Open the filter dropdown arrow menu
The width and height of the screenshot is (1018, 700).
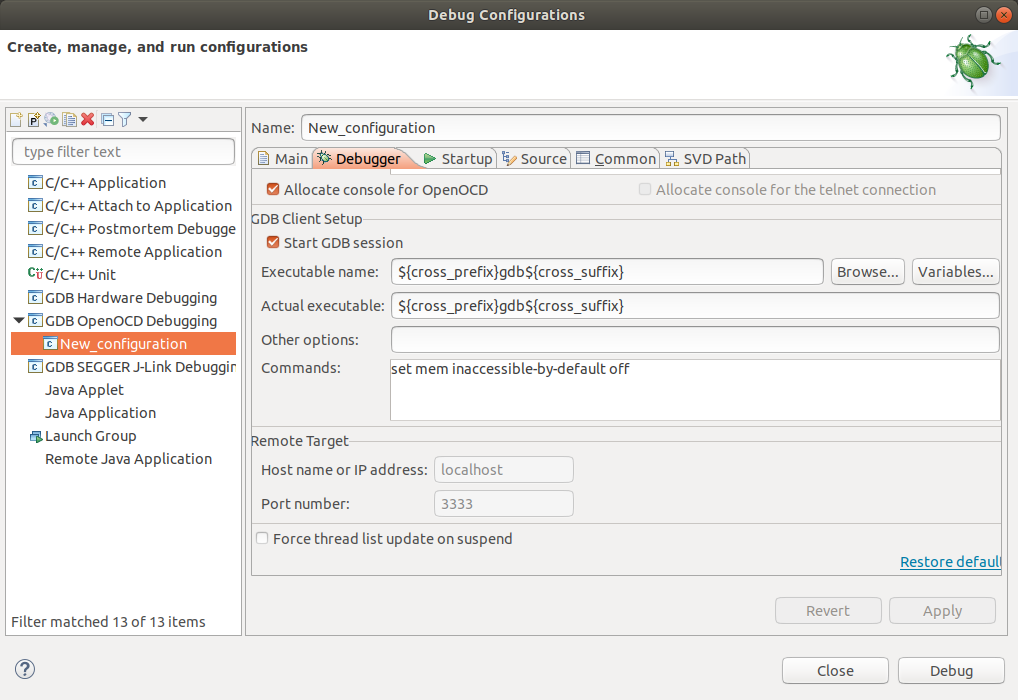(143, 119)
